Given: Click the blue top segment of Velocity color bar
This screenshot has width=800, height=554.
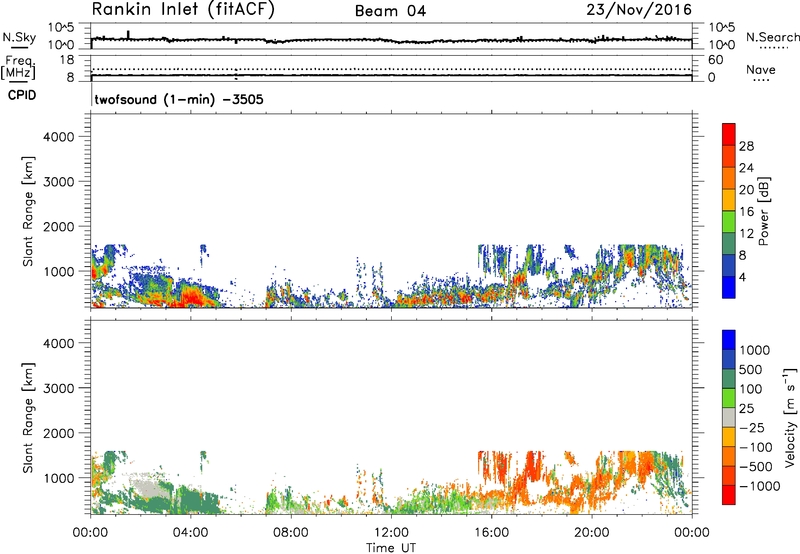Looking at the screenshot, I should pos(729,340).
